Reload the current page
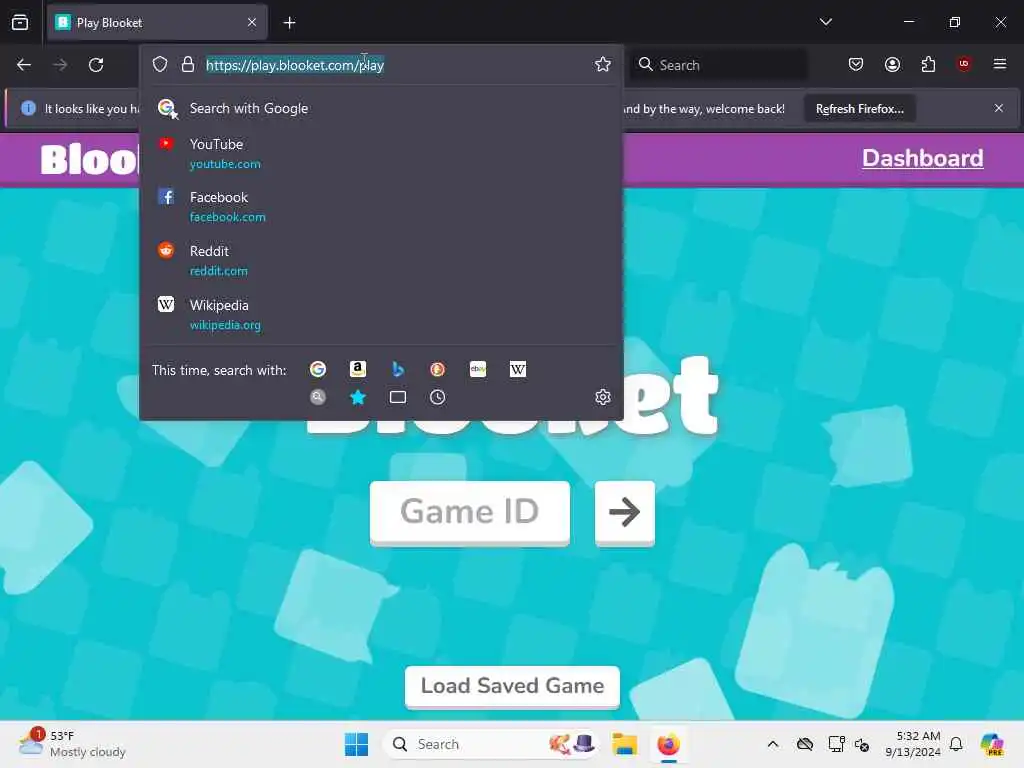This screenshot has height=768, width=1024. [x=96, y=65]
